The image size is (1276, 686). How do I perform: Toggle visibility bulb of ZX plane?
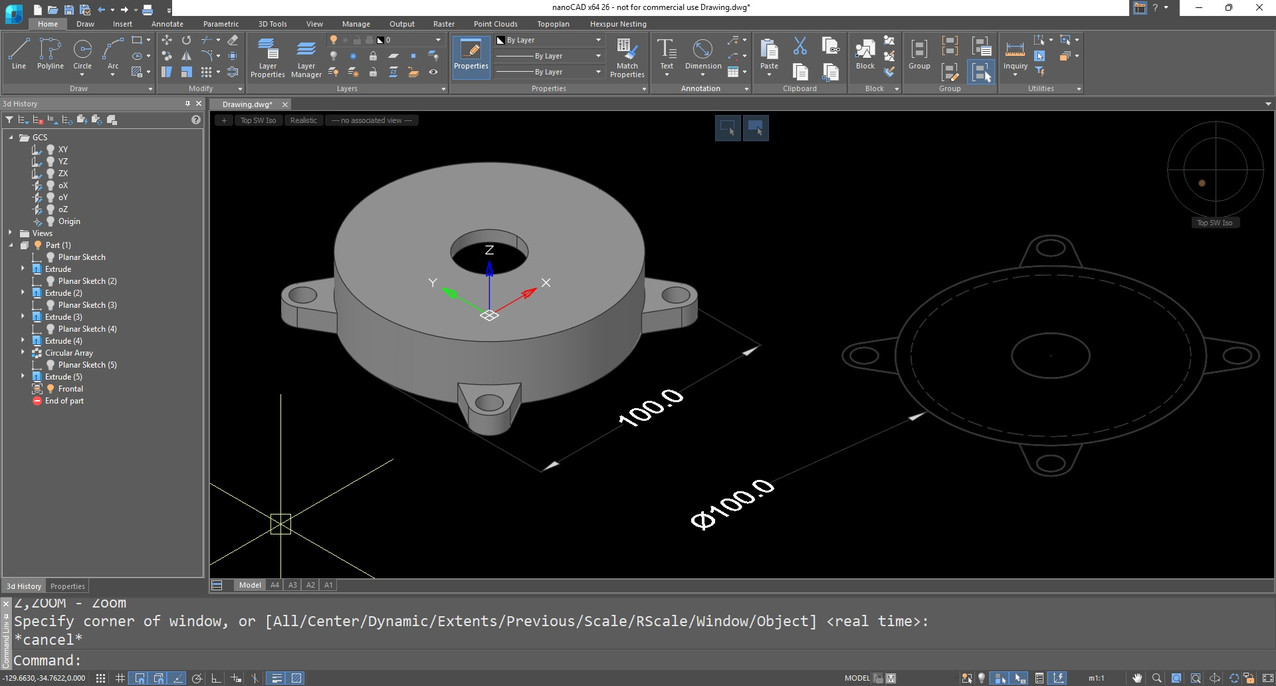50,173
